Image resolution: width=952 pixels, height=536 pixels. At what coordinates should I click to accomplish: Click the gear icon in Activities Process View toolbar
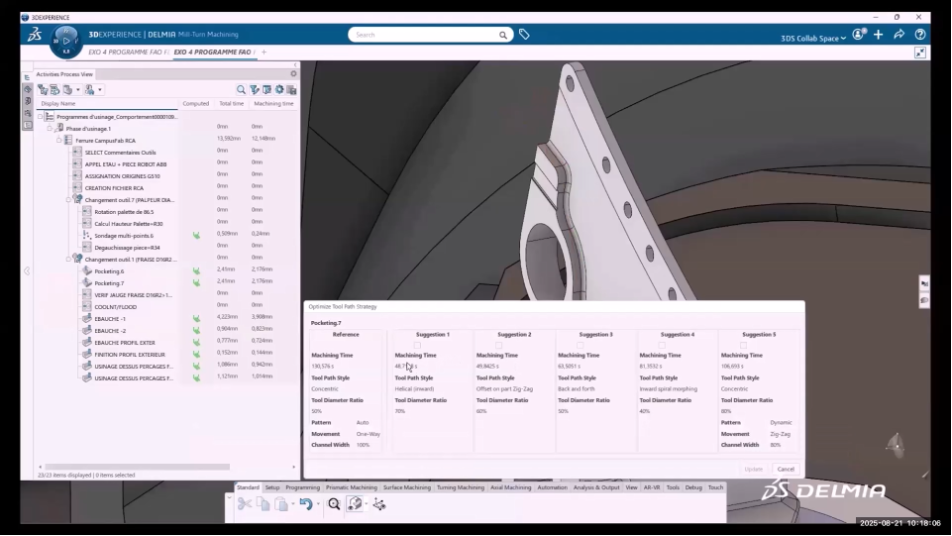(279, 90)
